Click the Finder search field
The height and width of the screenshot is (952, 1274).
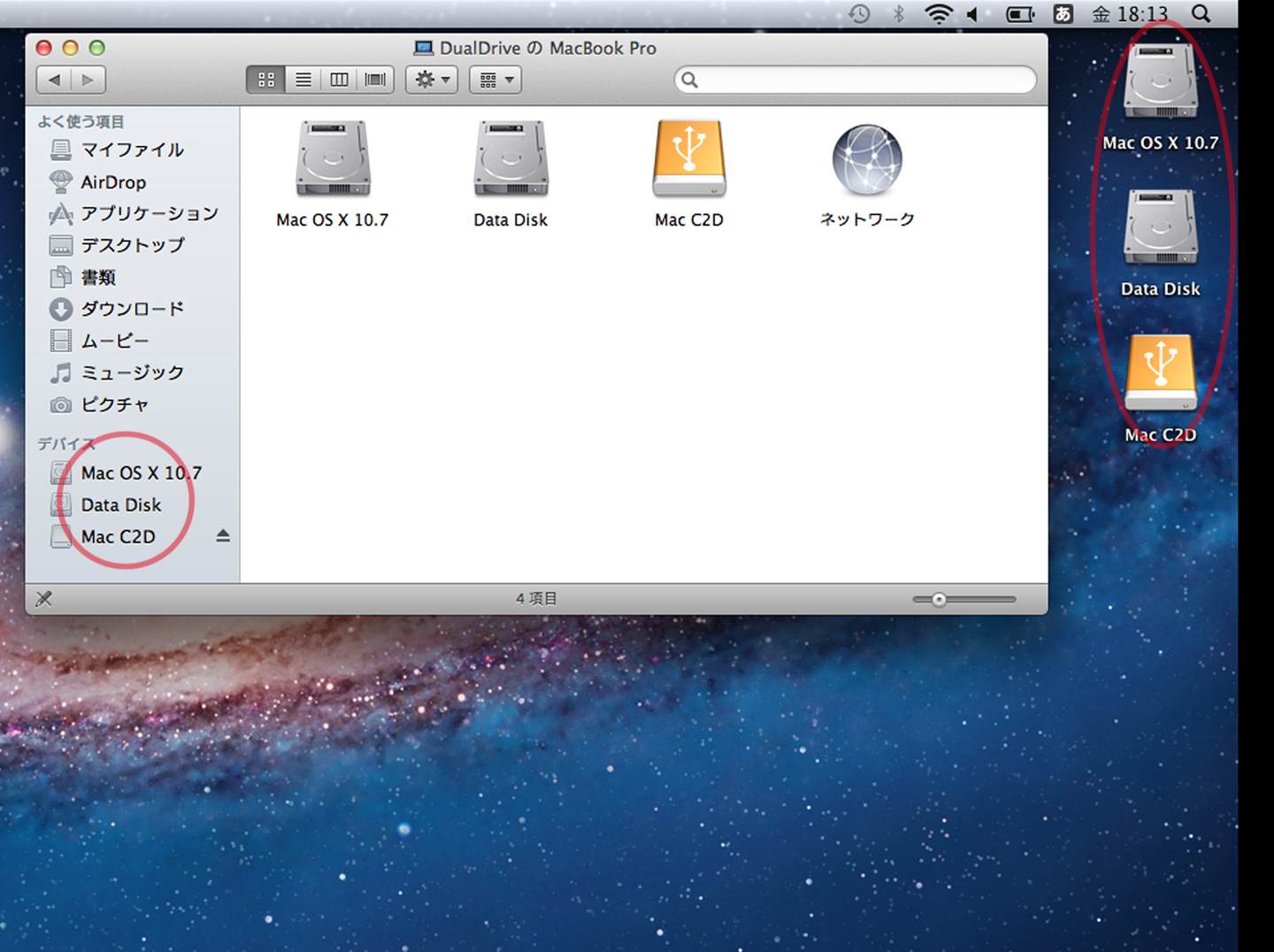(x=856, y=80)
